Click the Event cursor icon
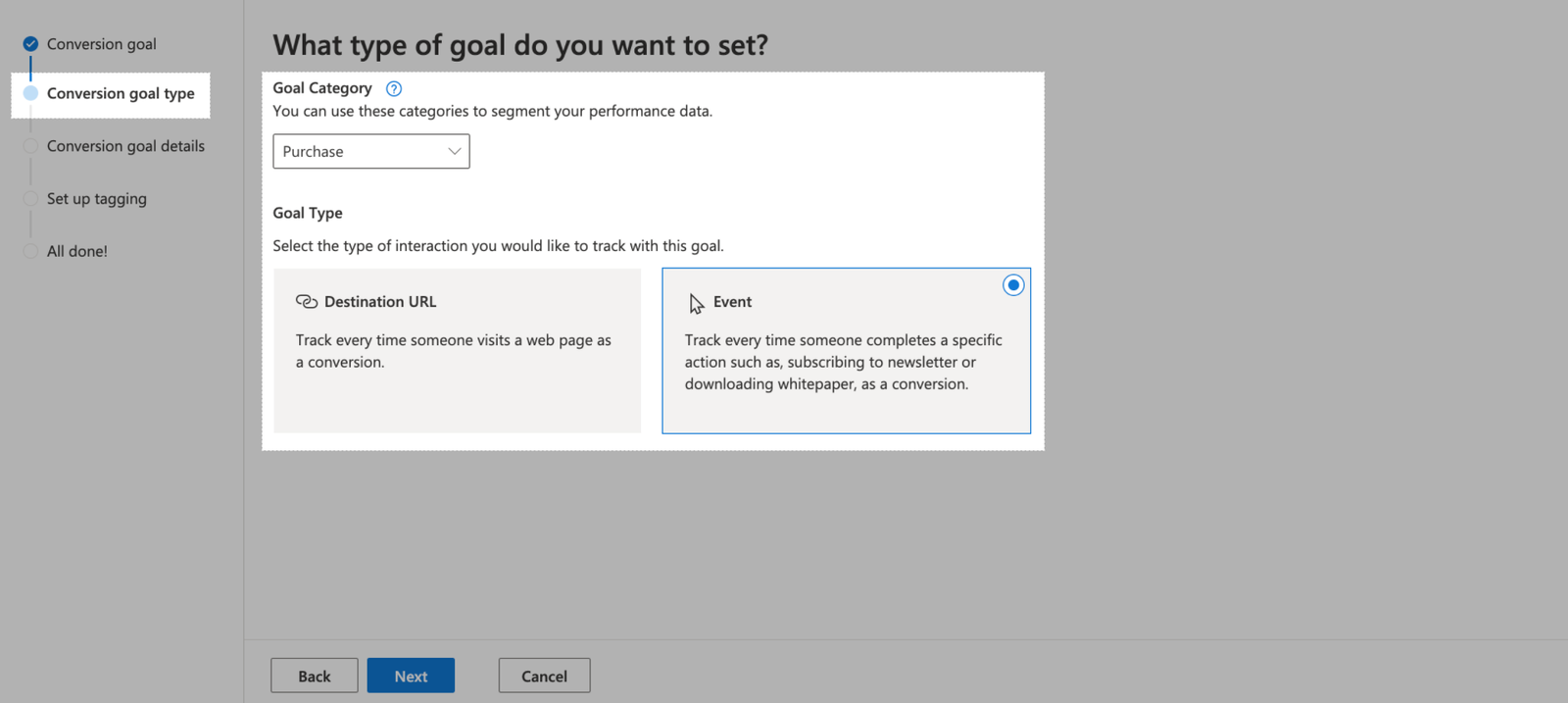The image size is (1568, 703). (696, 304)
